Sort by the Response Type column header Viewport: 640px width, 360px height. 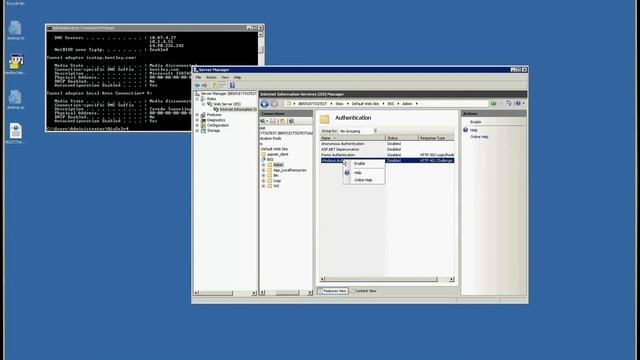pos(436,138)
